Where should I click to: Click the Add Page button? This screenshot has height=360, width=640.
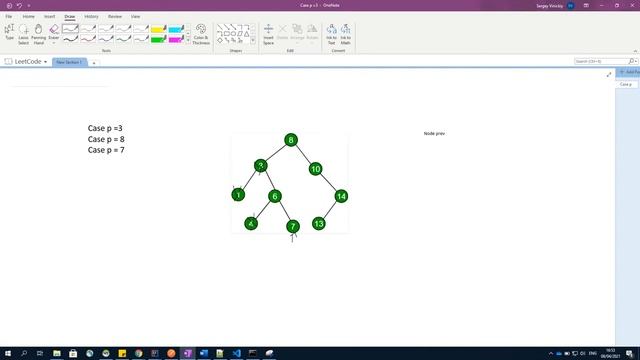tap(629, 72)
